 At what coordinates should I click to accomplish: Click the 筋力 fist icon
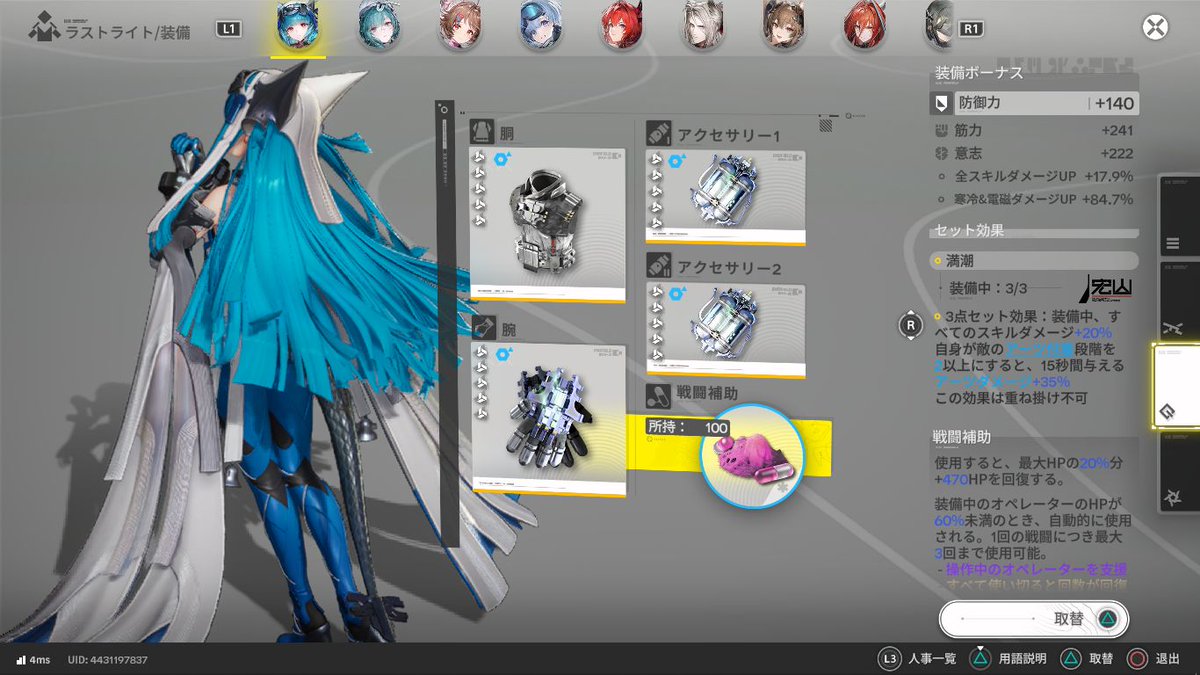[x=941, y=130]
